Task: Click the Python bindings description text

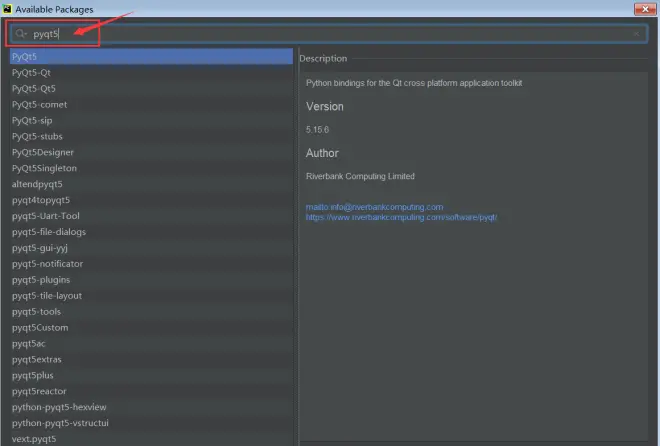Action: coord(414,83)
